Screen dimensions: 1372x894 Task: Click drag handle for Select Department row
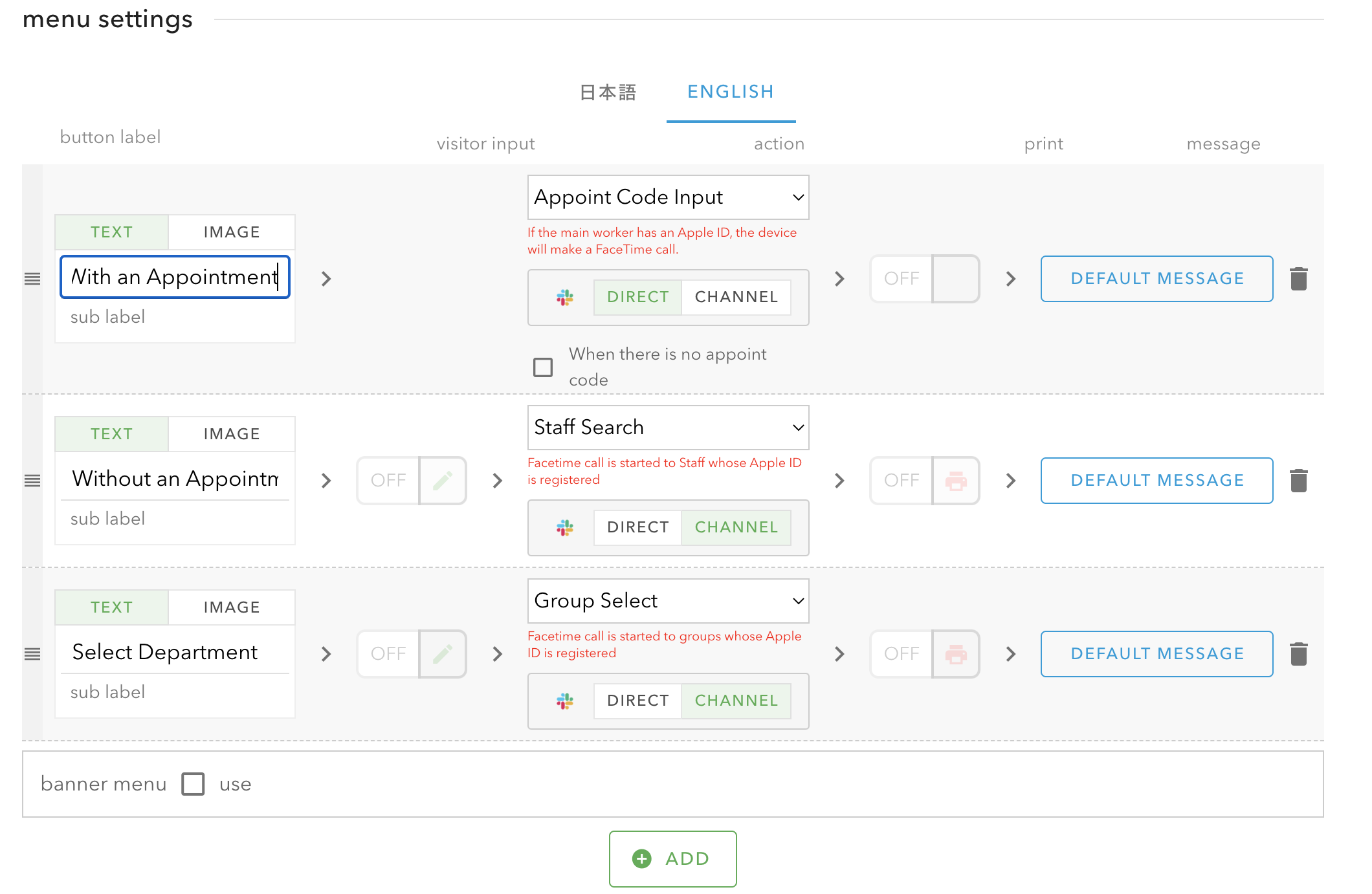click(32, 654)
